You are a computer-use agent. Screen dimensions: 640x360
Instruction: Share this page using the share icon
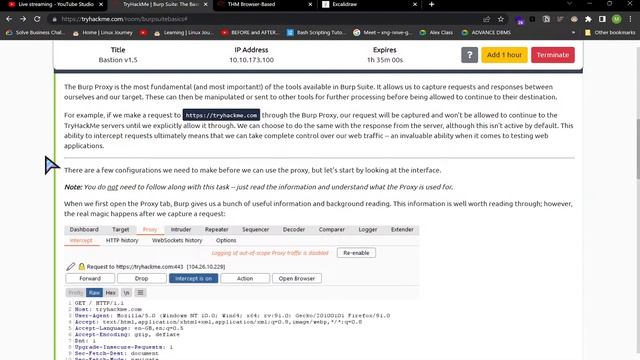(x=487, y=19)
